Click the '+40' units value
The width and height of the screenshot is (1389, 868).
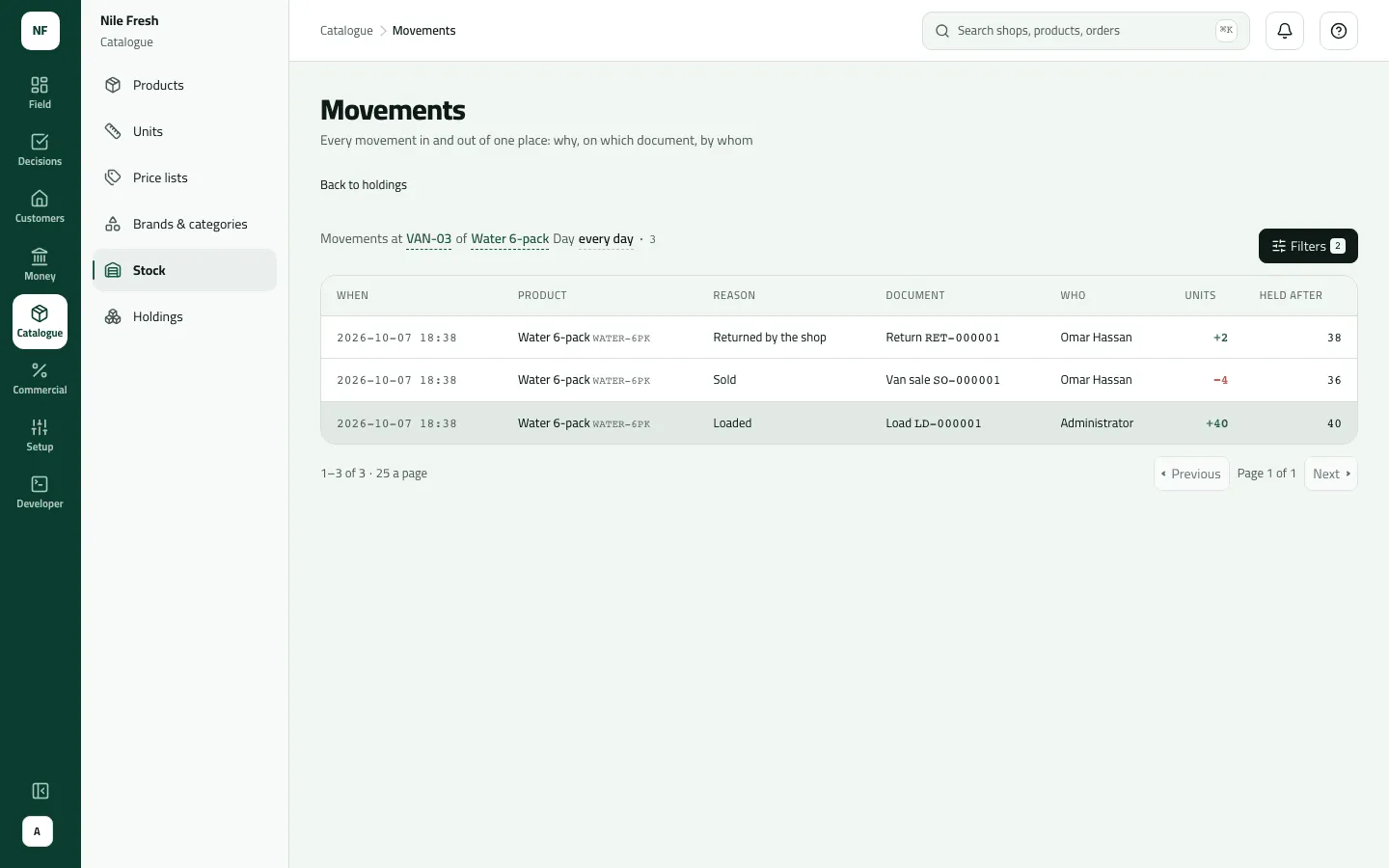[x=1217, y=423]
